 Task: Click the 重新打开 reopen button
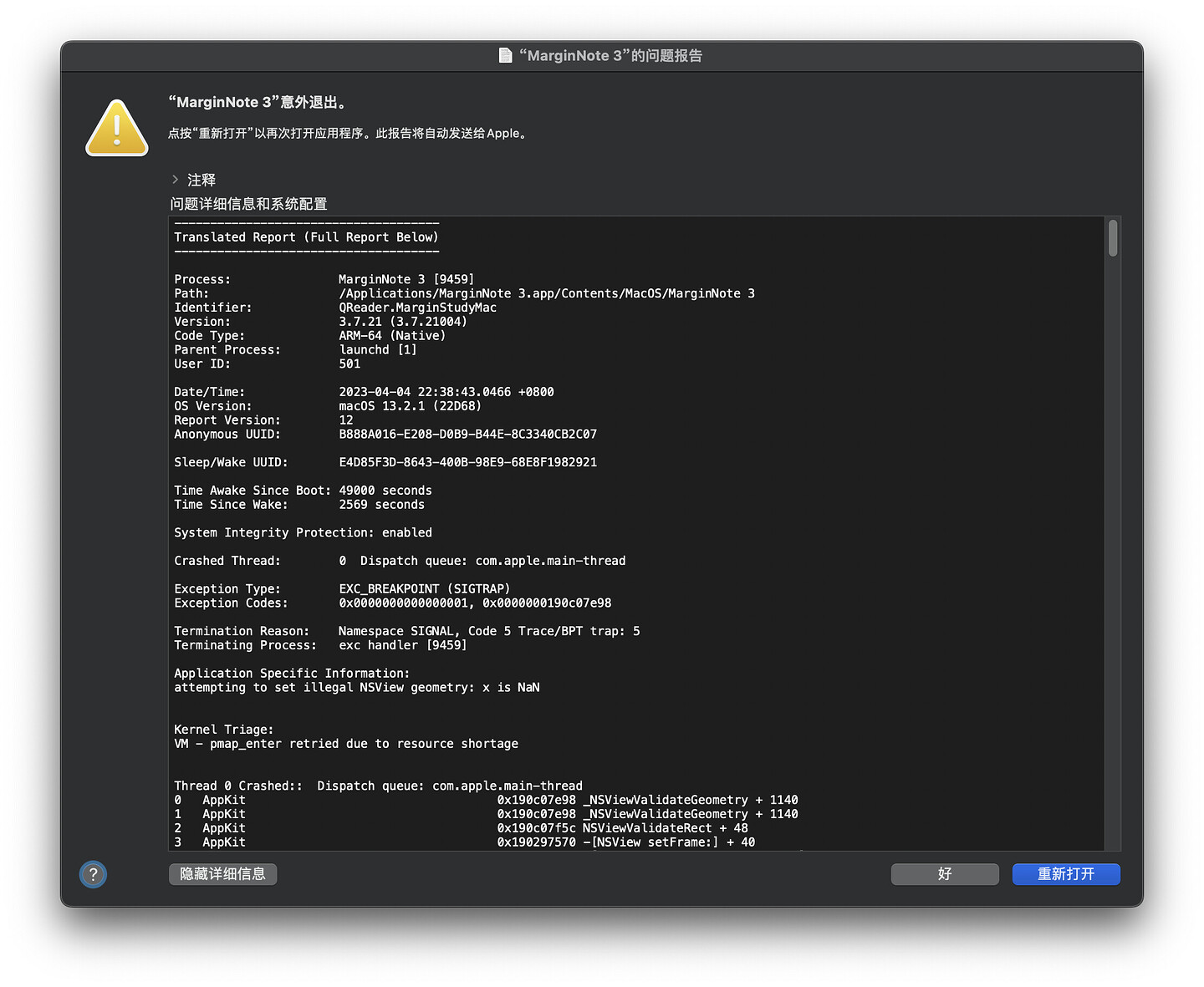click(x=1066, y=874)
